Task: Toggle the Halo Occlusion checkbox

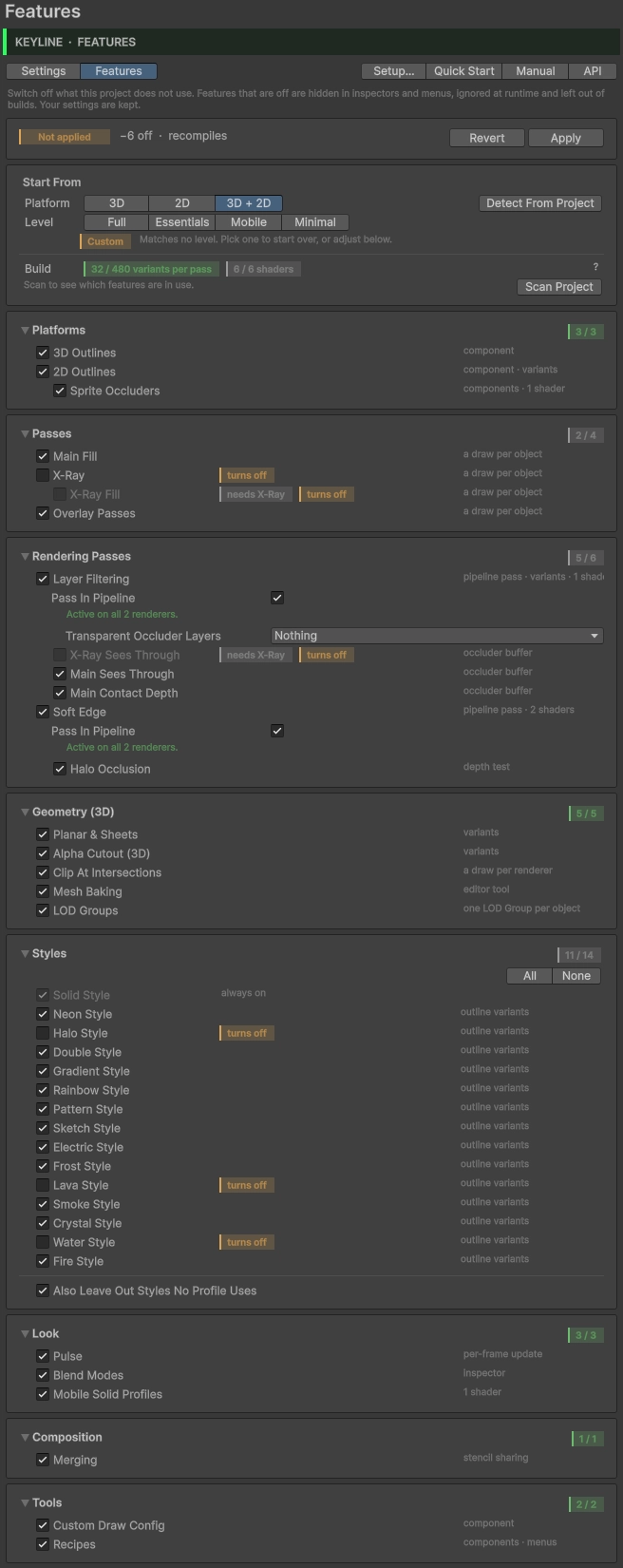Action: pos(60,769)
